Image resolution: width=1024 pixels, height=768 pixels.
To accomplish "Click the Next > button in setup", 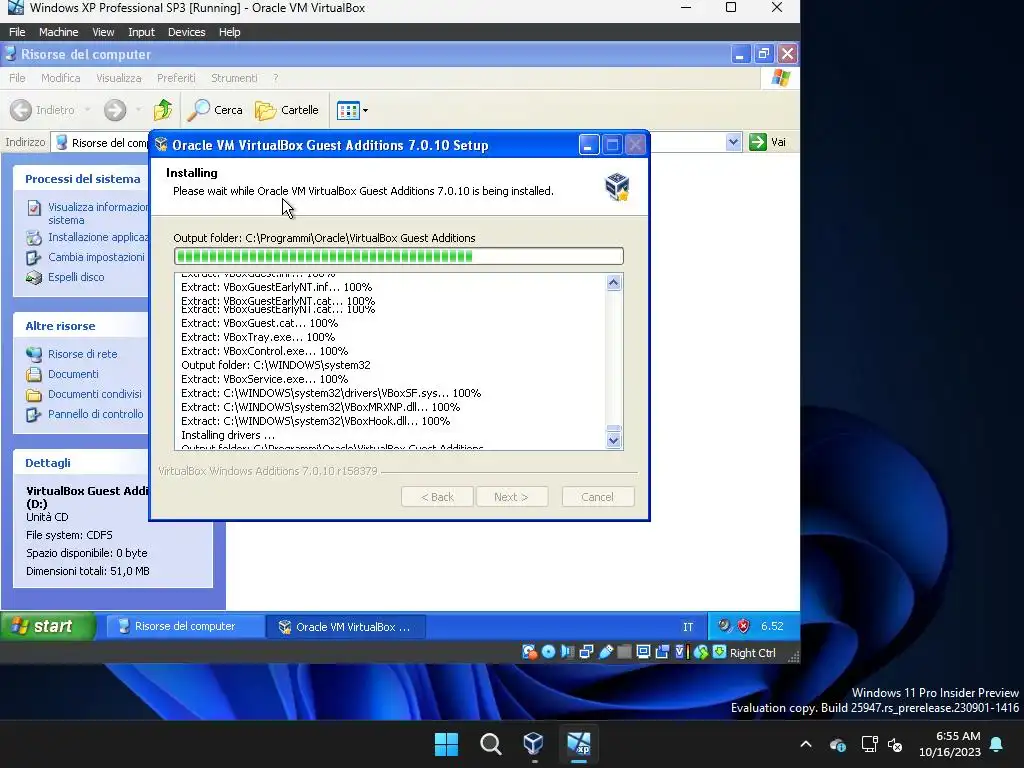I will 511,497.
